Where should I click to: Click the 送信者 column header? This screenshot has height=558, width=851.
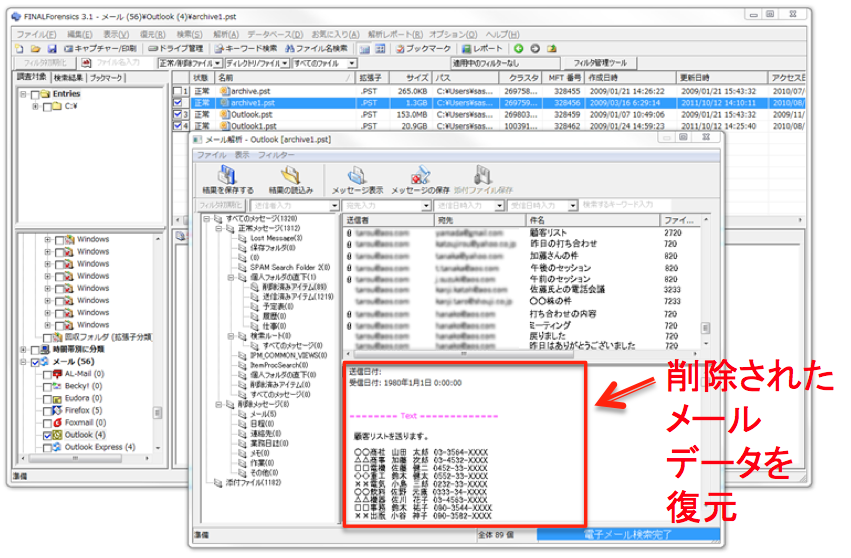pos(358,219)
